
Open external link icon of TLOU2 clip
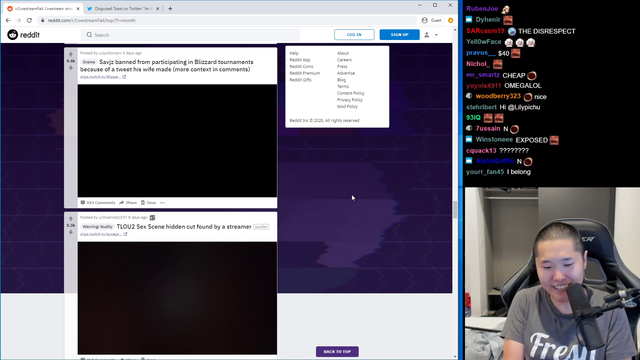(125, 234)
